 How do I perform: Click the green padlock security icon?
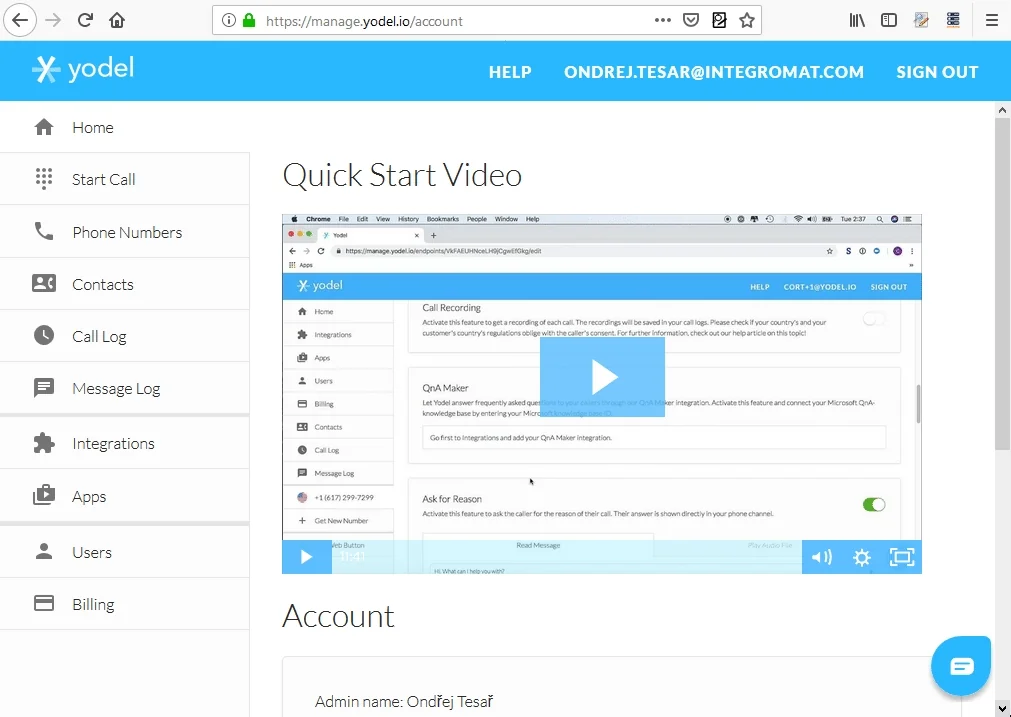pyautogui.click(x=249, y=21)
